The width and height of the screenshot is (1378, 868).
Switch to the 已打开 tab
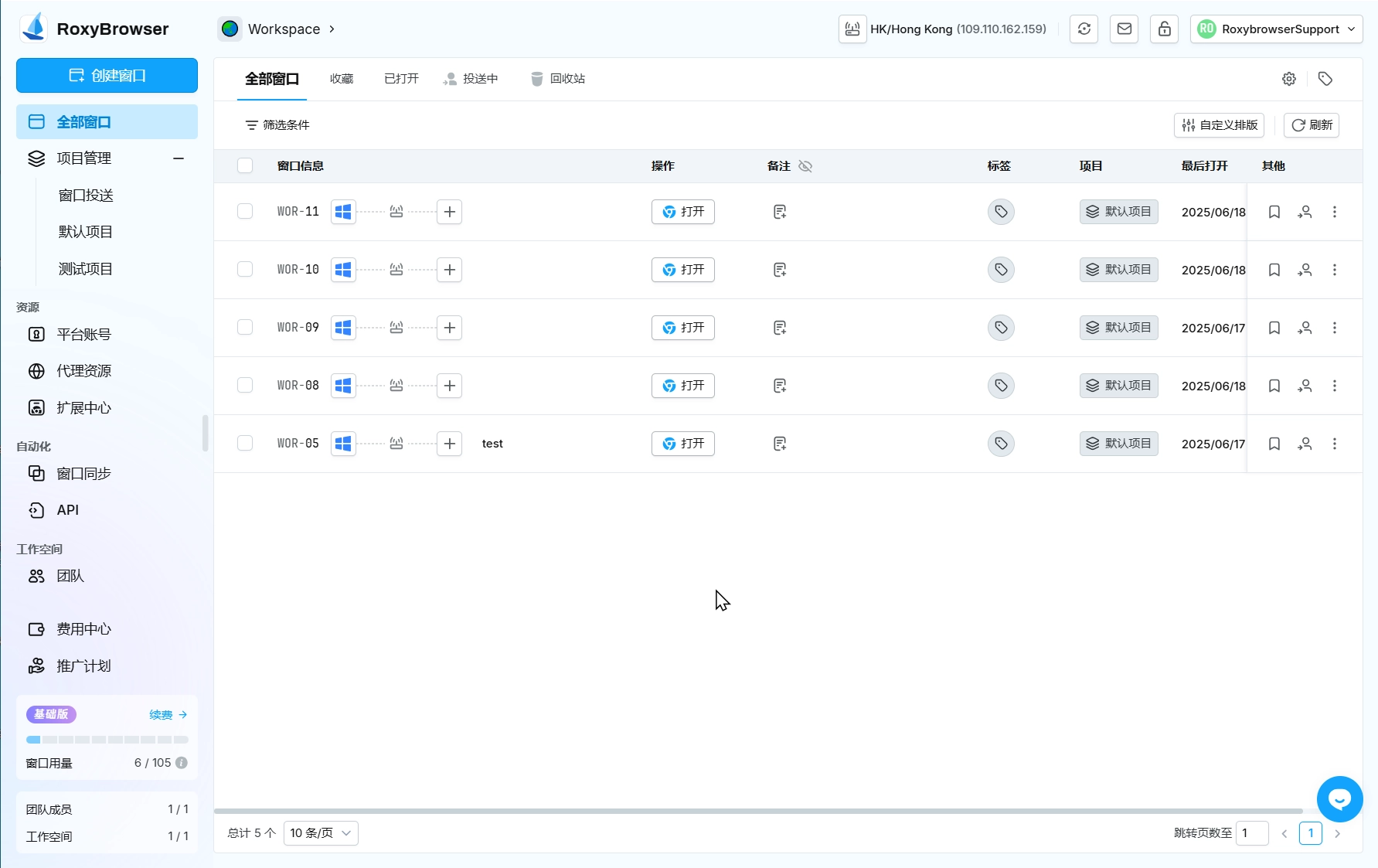click(401, 79)
